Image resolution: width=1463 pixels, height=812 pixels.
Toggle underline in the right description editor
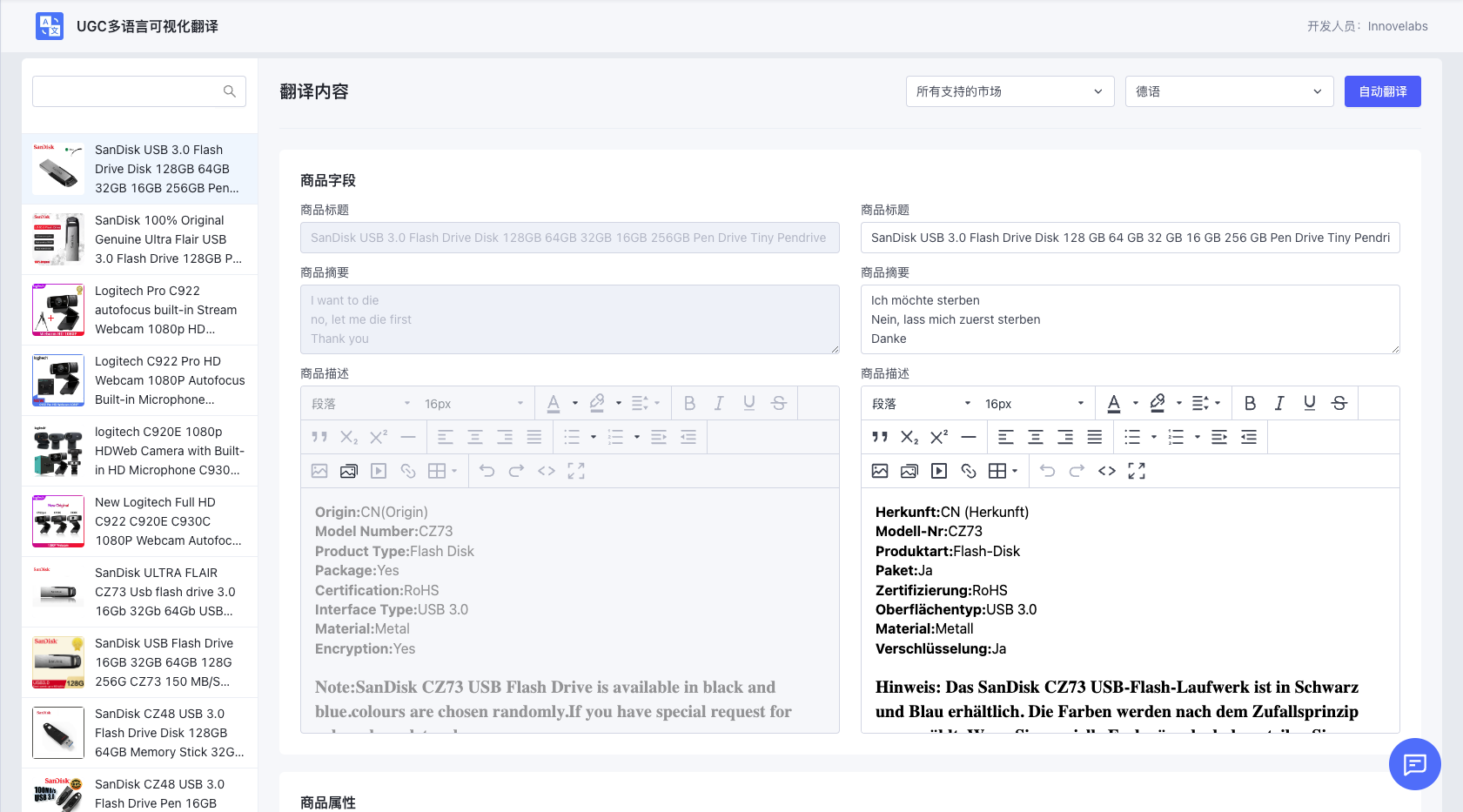(1309, 403)
